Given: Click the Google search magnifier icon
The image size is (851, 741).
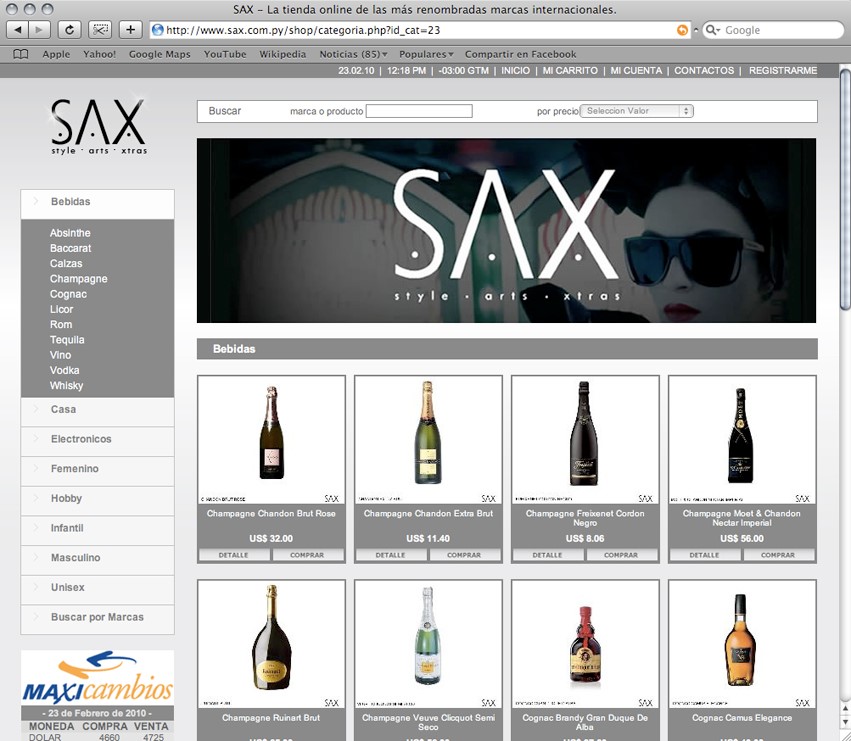Looking at the screenshot, I should pos(712,30).
